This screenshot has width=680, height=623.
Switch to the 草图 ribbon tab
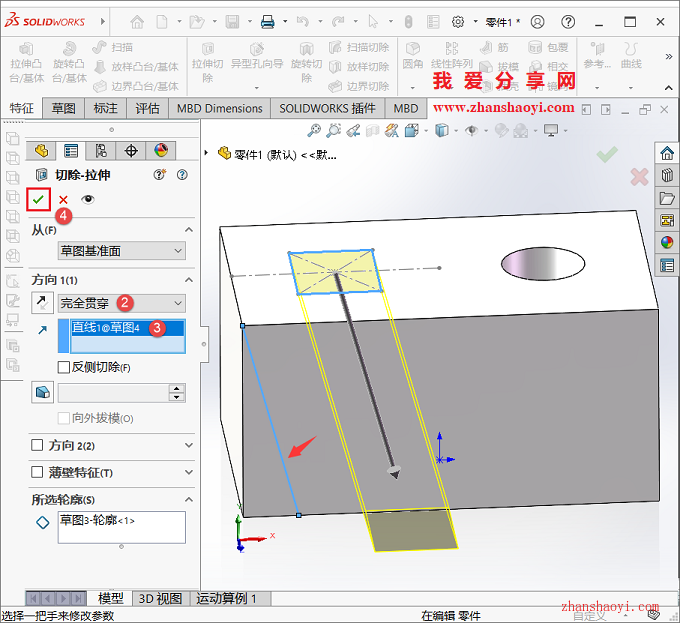(x=63, y=108)
